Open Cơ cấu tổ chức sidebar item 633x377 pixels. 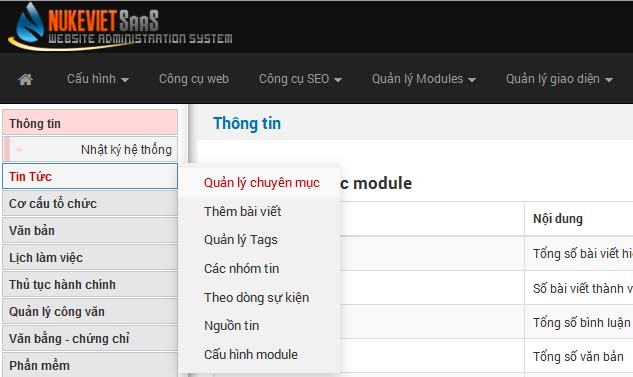[90, 203]
